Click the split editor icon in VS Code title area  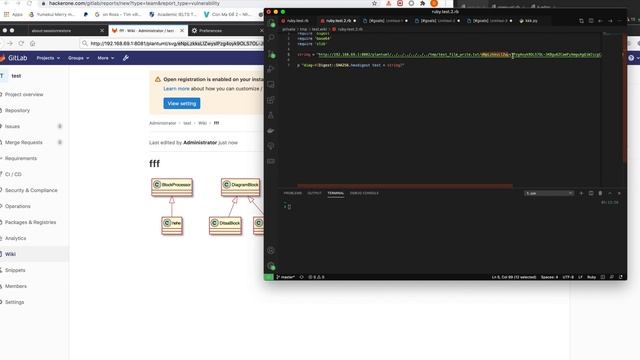[591, 20]
